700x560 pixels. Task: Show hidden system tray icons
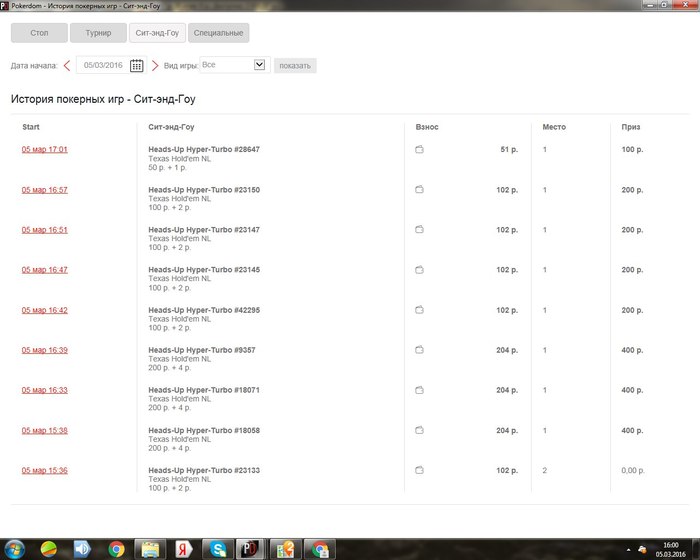click(x=629, y=550)
